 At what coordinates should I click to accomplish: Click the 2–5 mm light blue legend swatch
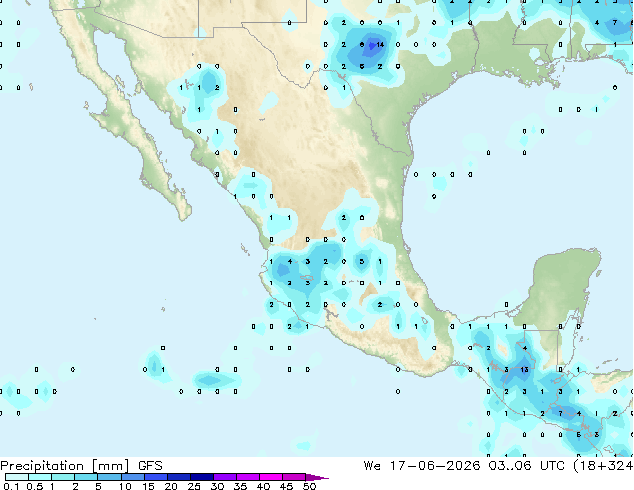[86, 477]
